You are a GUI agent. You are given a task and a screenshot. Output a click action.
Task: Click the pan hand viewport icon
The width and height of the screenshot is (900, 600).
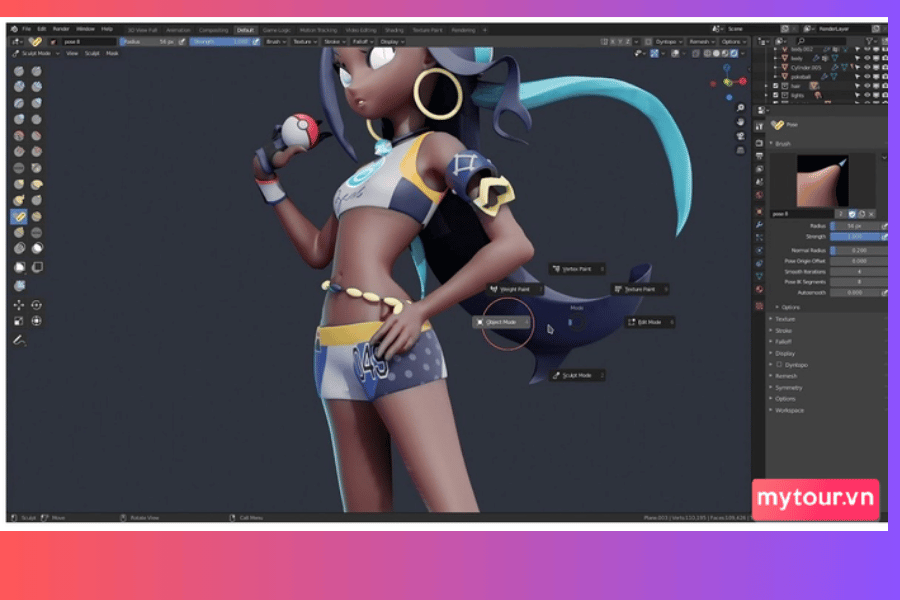tap(740, 121)
